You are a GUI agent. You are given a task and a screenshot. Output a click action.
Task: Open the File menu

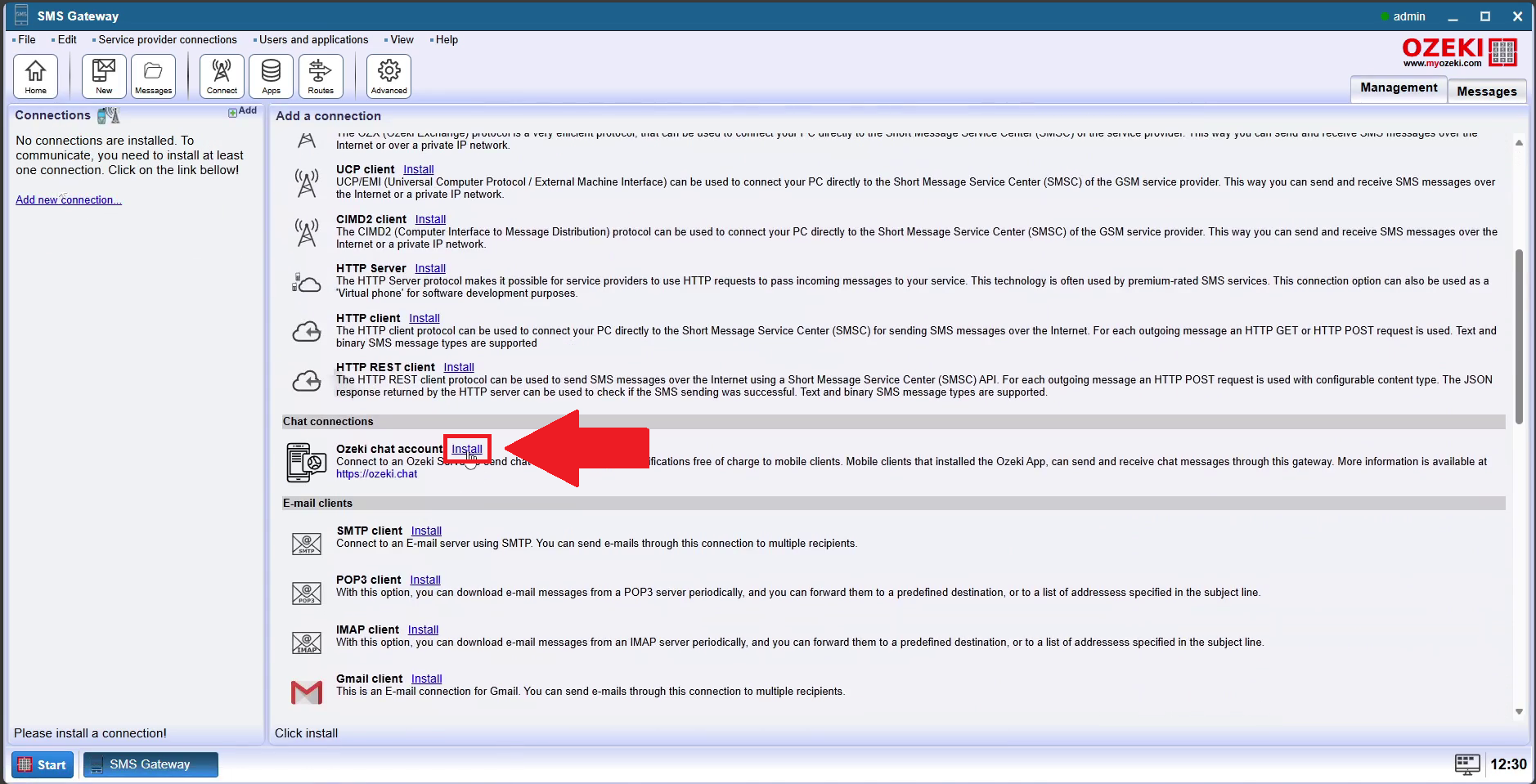click(27, 39)
